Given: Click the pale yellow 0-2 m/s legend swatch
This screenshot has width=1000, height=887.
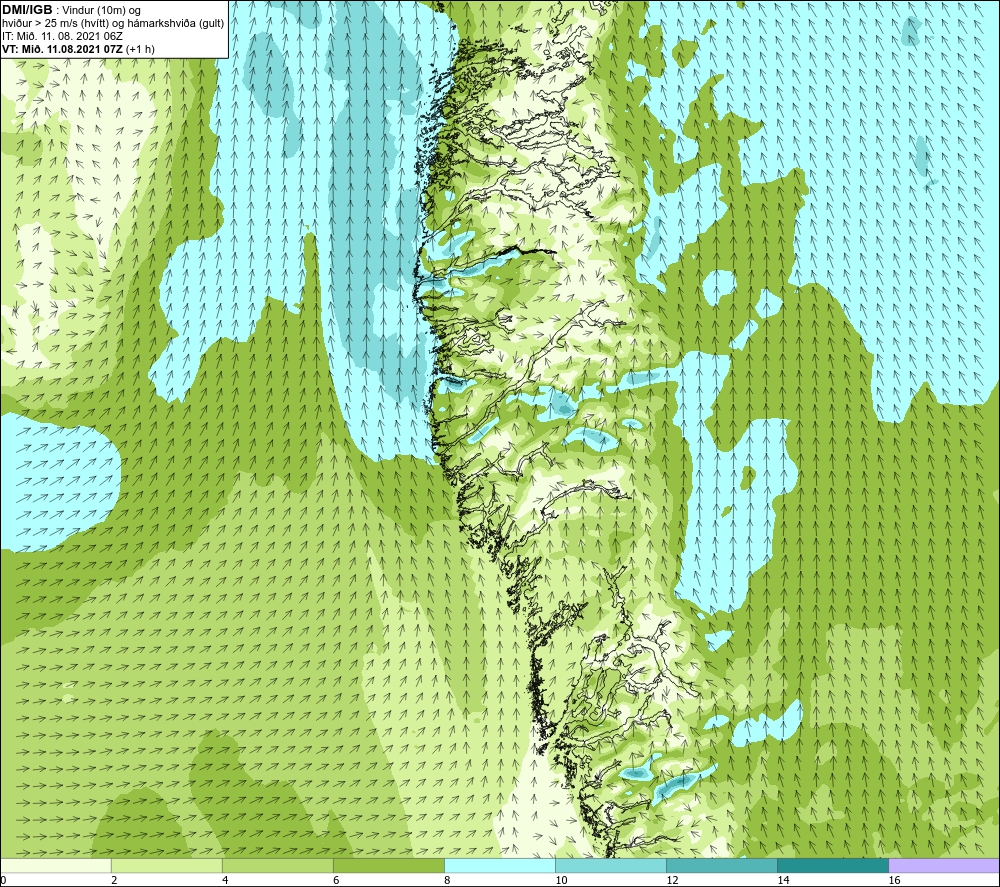Looking at the screenshot, I should [x=56, y=865].
